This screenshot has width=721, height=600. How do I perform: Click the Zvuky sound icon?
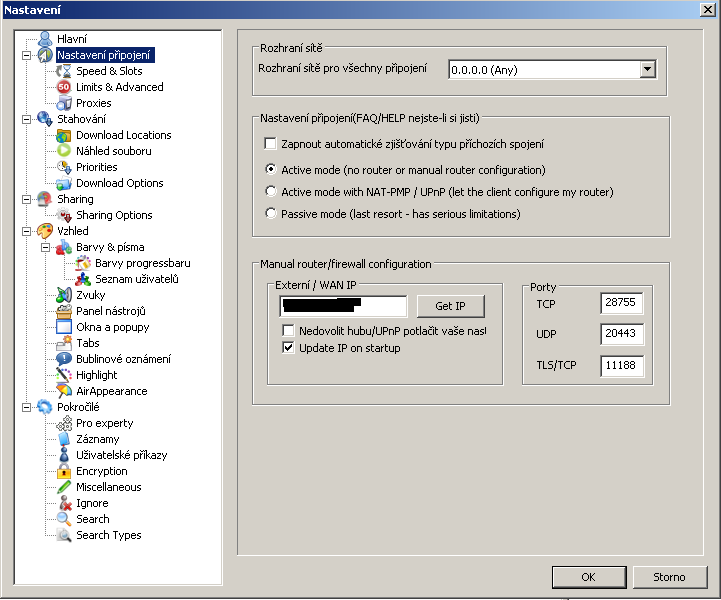[65, 295]
